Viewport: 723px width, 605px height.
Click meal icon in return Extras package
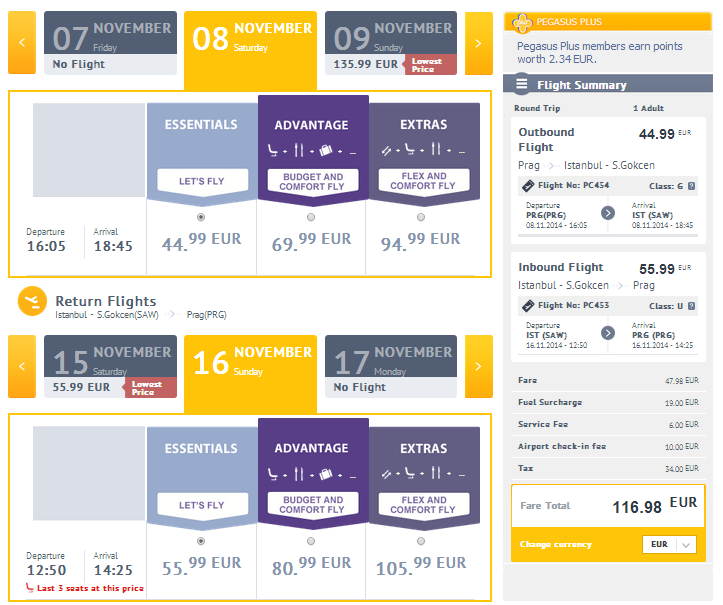436,473
